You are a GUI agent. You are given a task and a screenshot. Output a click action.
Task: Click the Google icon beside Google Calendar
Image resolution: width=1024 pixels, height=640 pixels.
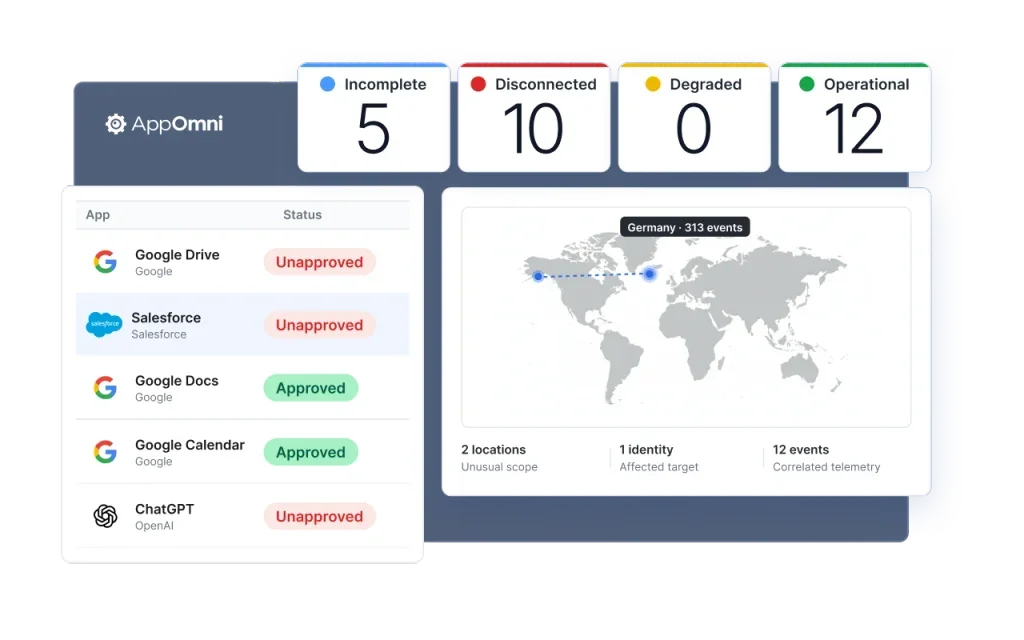pos(105,452)
